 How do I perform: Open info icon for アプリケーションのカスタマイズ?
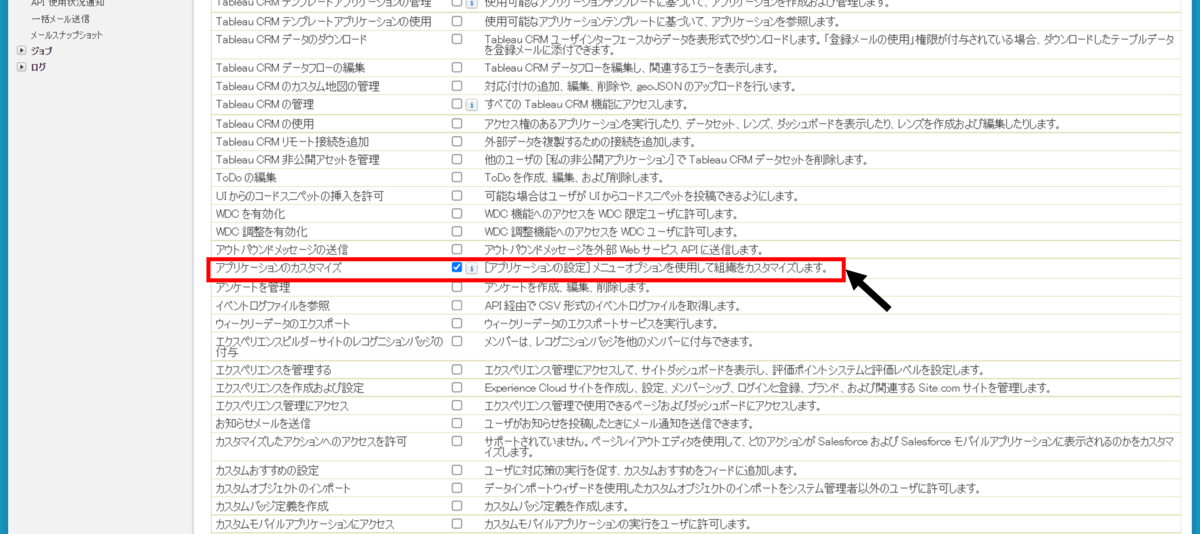click(x=471, y=268)
